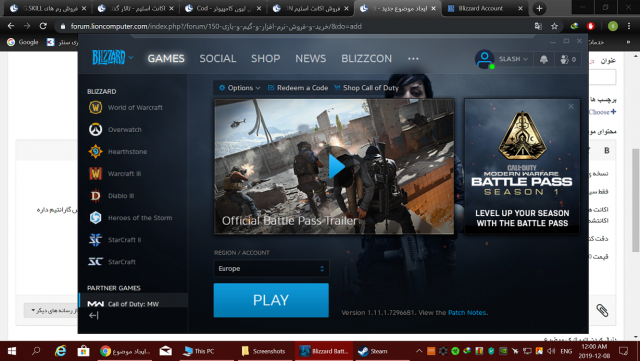Image resolution: width=640 pixels, height=361 pixels.
Task: Select Hearthstone icon in game list
Action: click(96, 152)
